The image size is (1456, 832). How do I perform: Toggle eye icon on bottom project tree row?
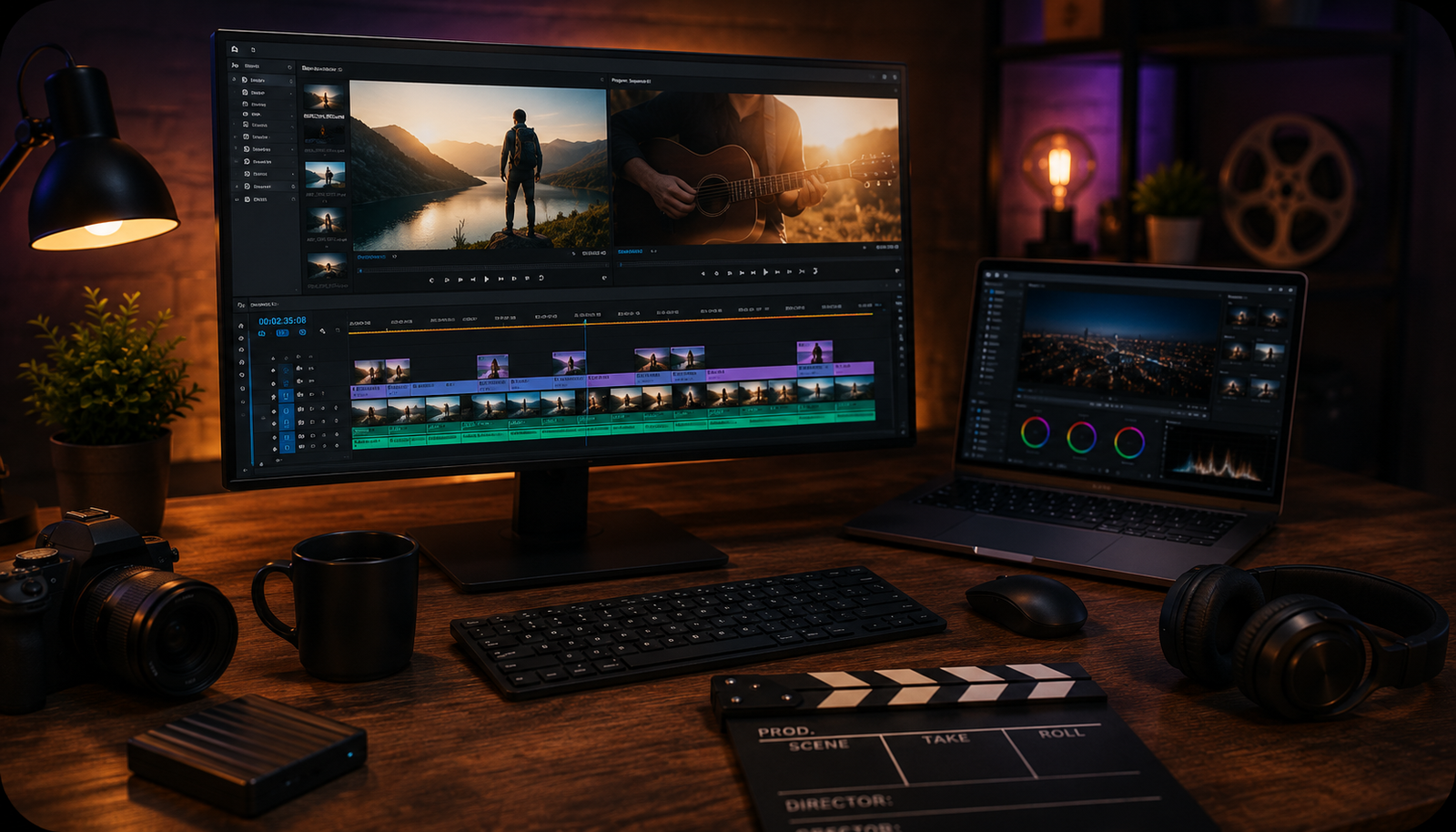(x=237, y=199)
